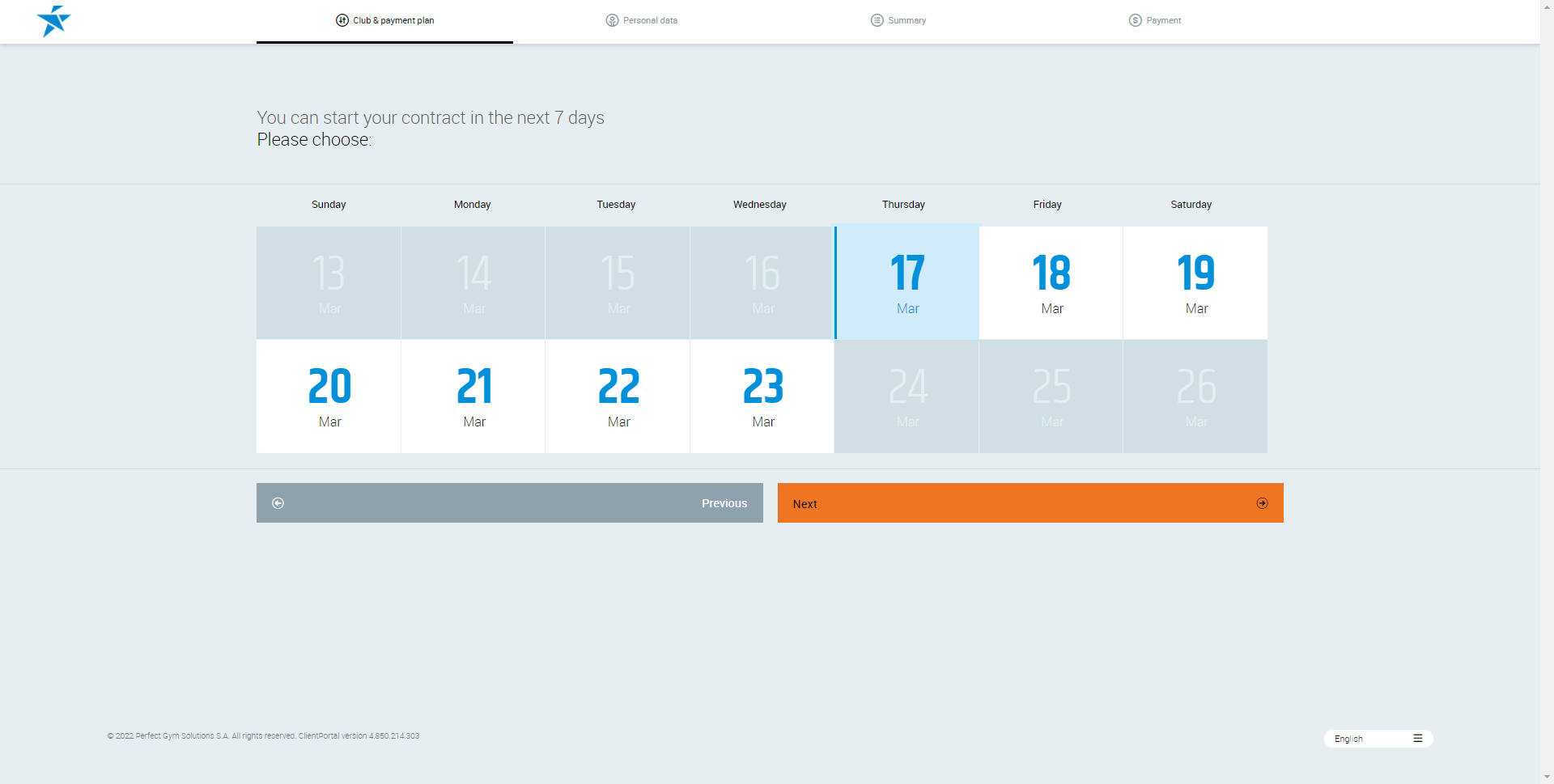Click the blue star logo
The width and height of the screenshot is (1554, 784).
click(53, 21)
